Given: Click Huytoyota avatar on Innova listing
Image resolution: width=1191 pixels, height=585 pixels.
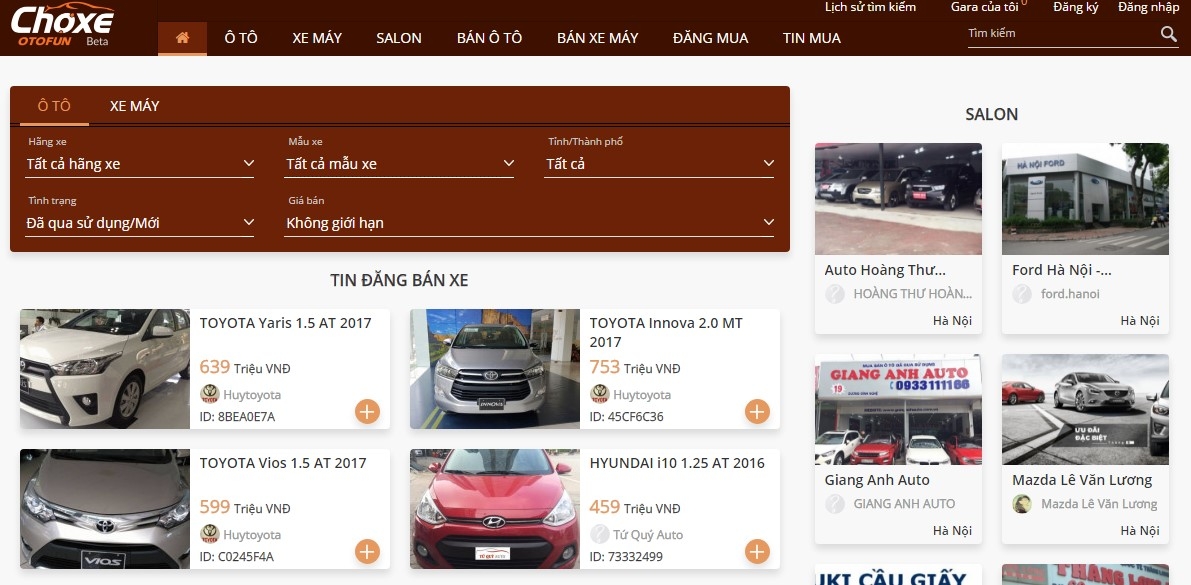Looking at the screenshot, I should click(599, 394).
